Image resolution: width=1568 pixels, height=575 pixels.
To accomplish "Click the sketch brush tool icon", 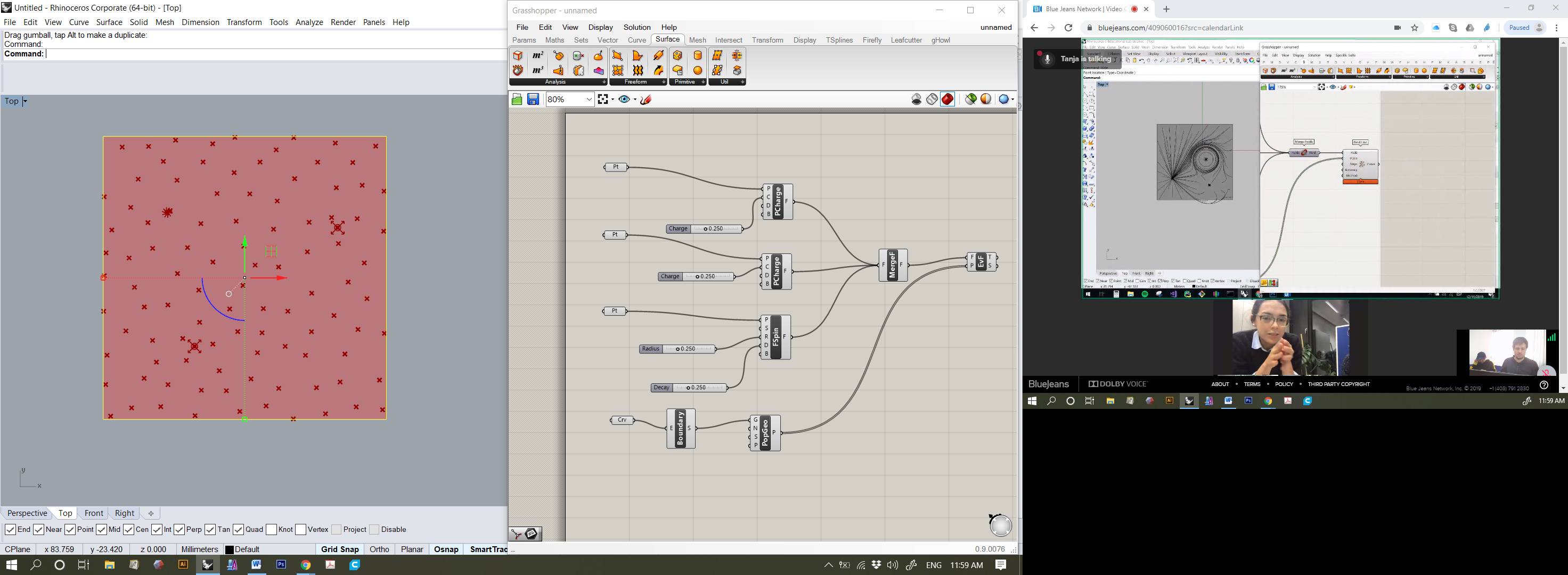I will tap(647, 99).
